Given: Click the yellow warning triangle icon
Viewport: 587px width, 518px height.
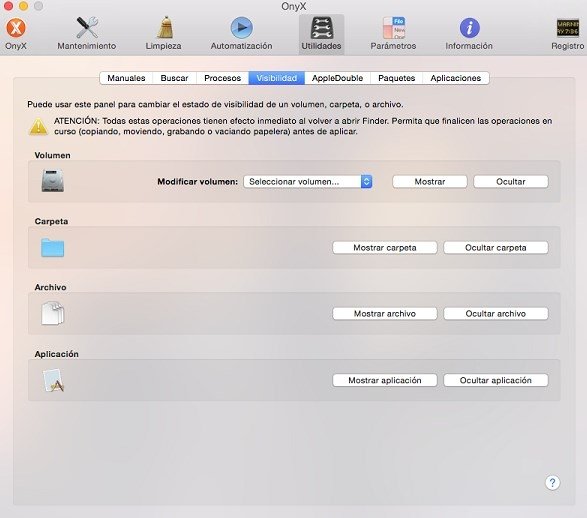Looking at the screenshot, I should pos(38,127).
